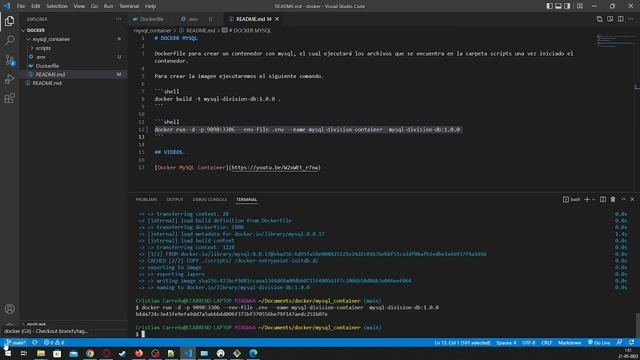Click the bash terminal profile label
The image size is (640, 360).
point(571,200)
